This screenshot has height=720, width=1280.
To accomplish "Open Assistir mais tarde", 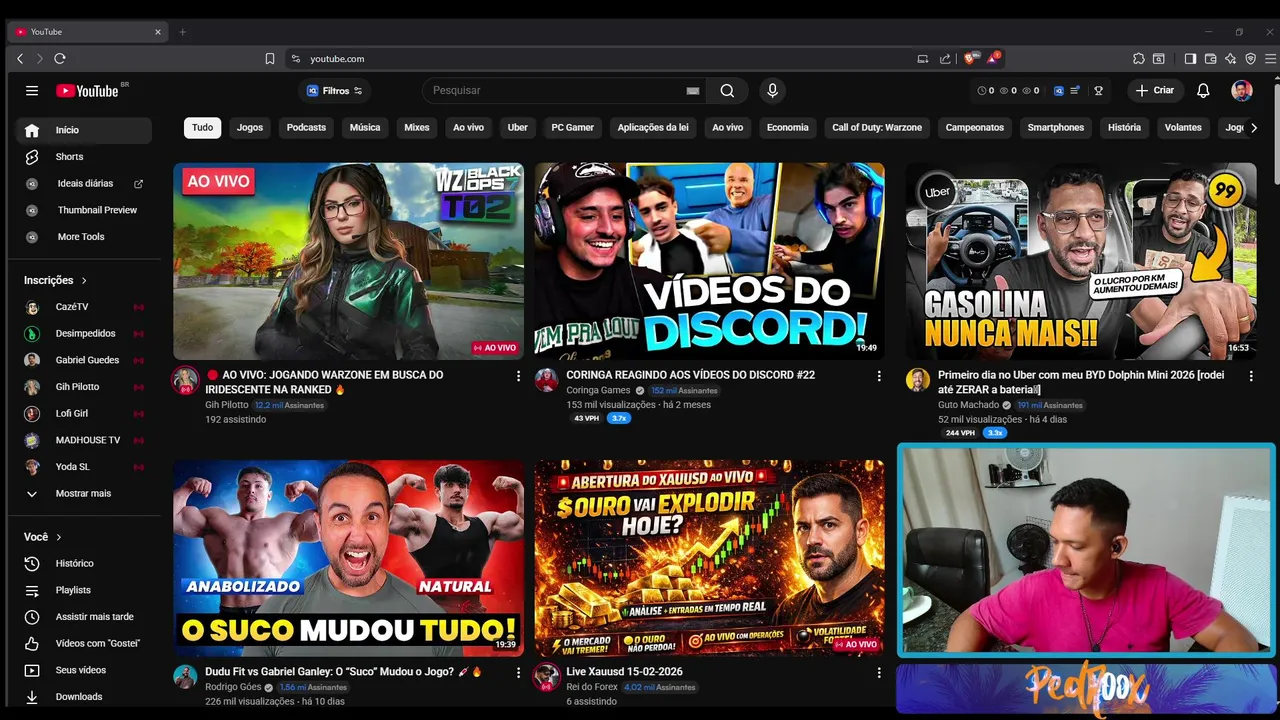I will (x=84, y=617).
